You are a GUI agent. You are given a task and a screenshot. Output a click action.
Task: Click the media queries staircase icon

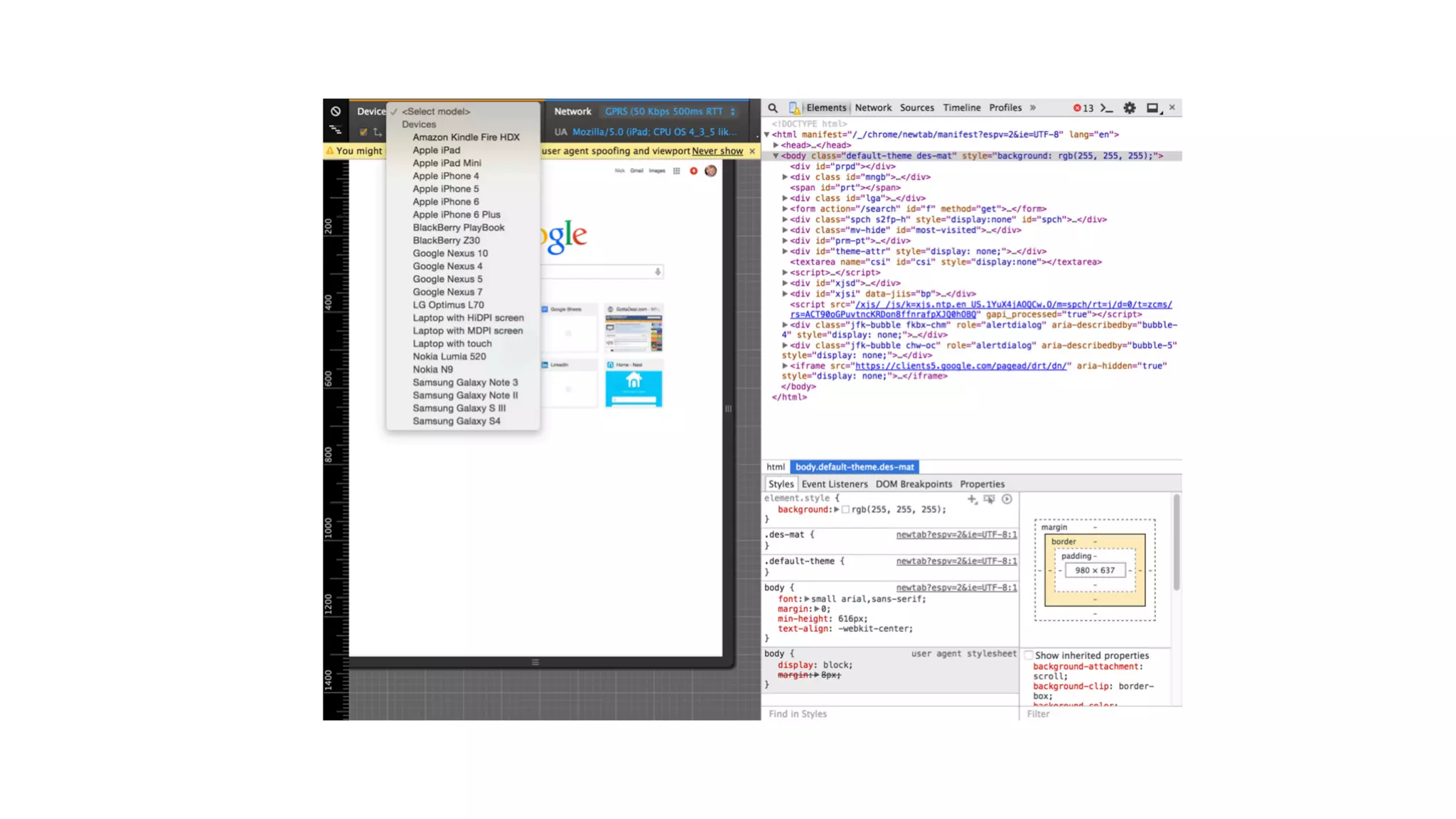pyautogui.click(x=336, y=131)
